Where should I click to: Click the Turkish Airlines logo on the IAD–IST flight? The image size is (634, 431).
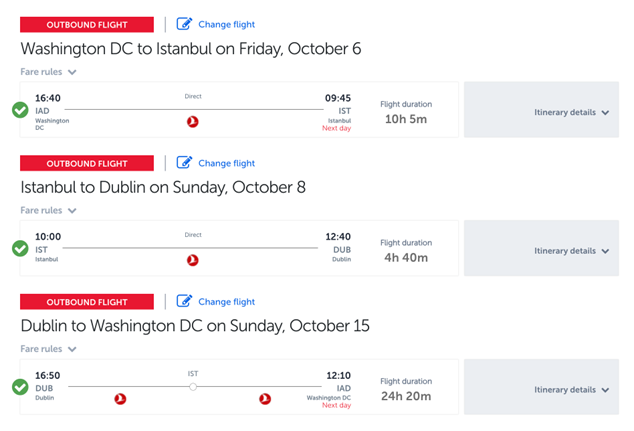coord(193,121)
